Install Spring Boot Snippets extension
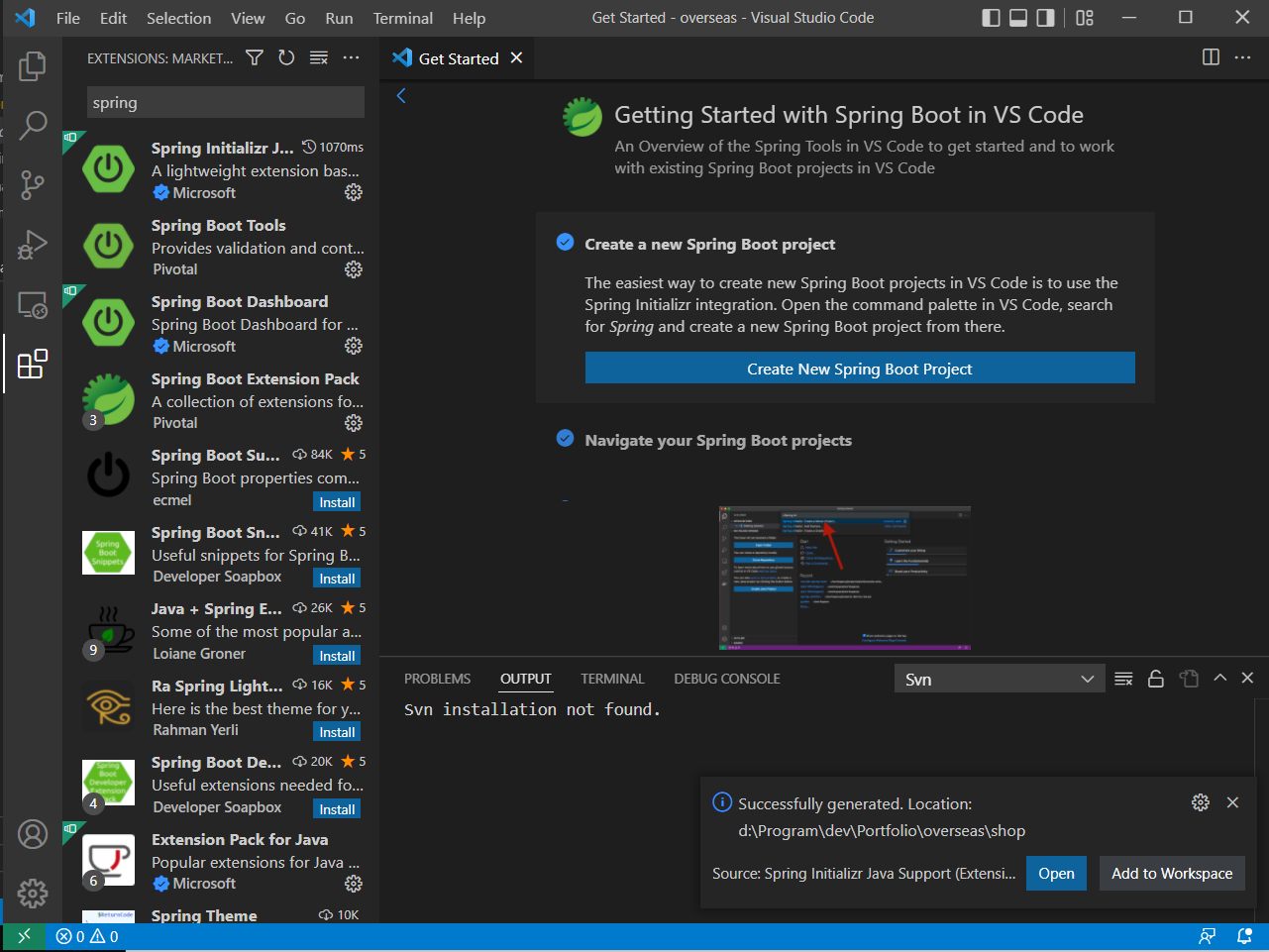 point(337,579)
